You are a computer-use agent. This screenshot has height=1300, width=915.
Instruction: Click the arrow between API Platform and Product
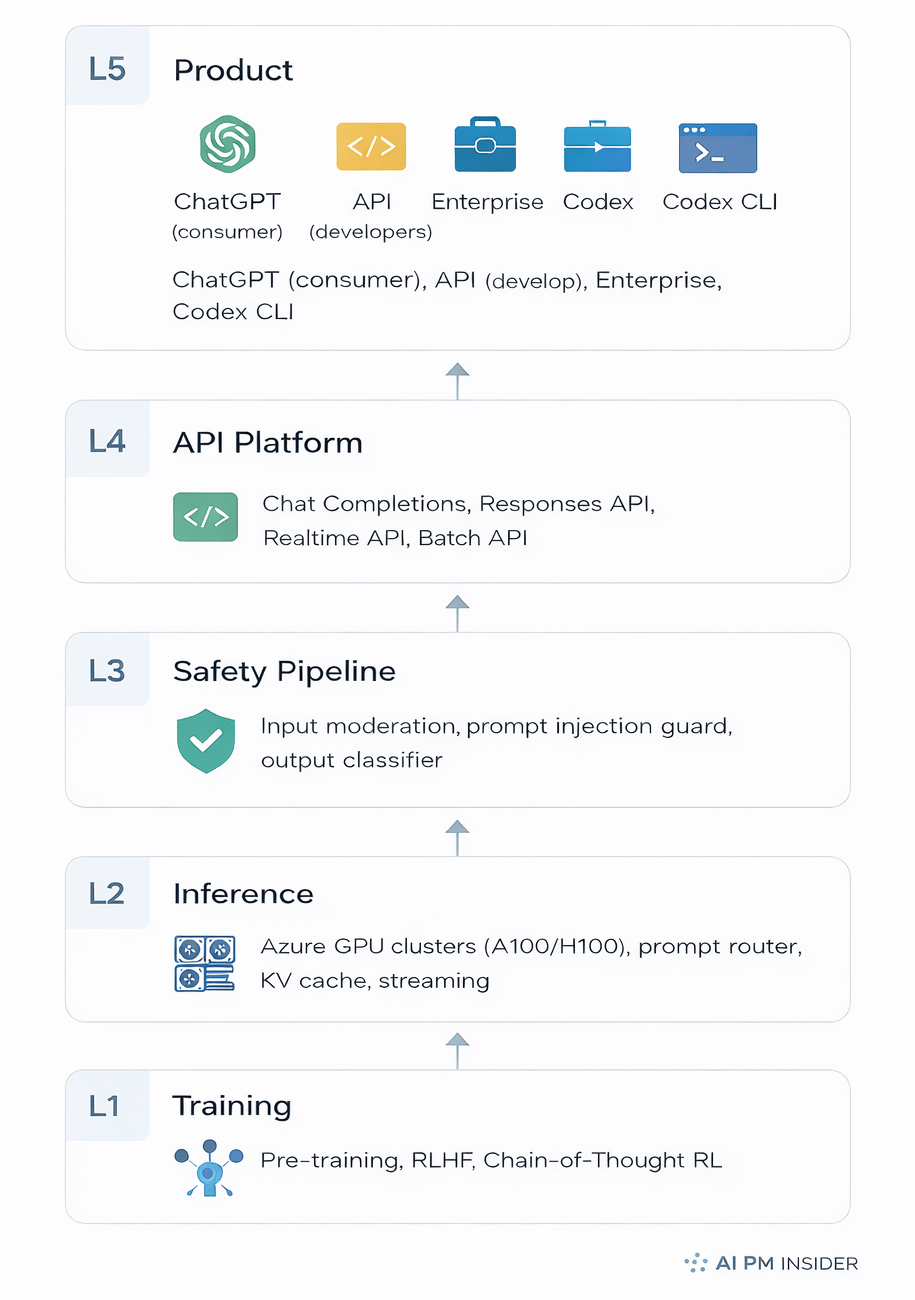coord(457,381)
